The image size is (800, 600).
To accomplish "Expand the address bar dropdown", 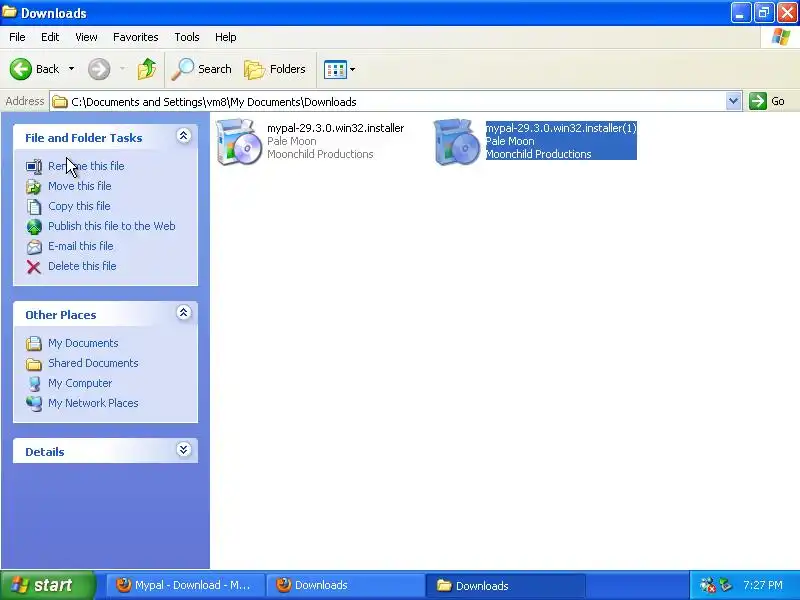I will tap(733, 101).
